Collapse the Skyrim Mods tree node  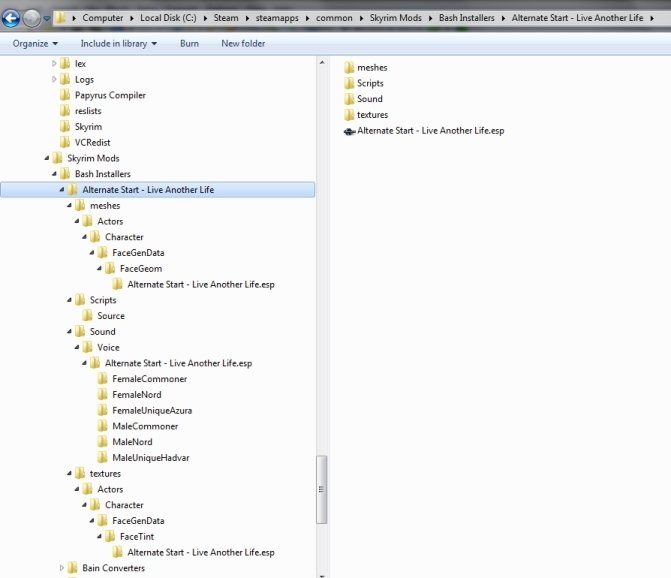47,158
